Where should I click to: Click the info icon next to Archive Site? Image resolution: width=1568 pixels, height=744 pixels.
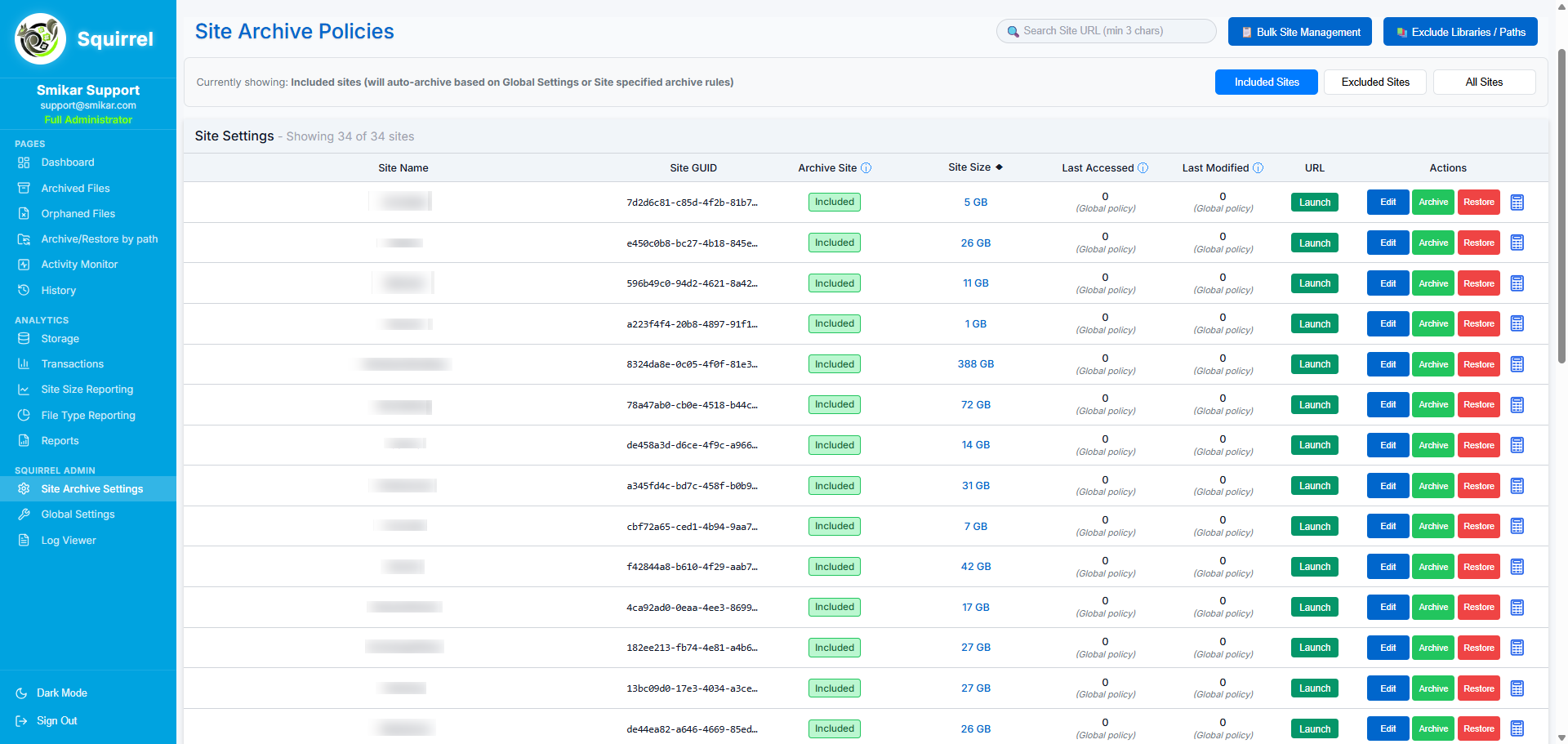[x=866, y=168]
